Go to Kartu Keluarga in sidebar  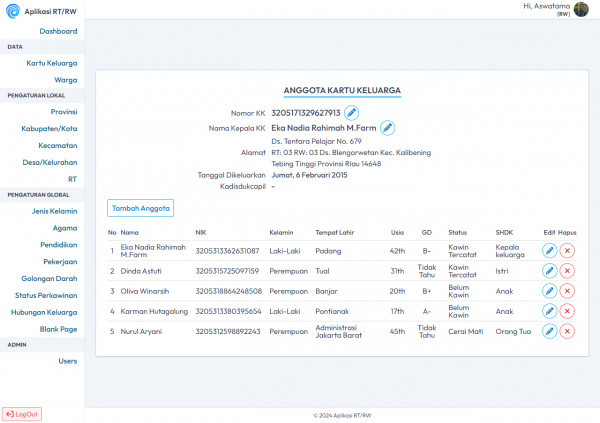[x=52, y=63]
